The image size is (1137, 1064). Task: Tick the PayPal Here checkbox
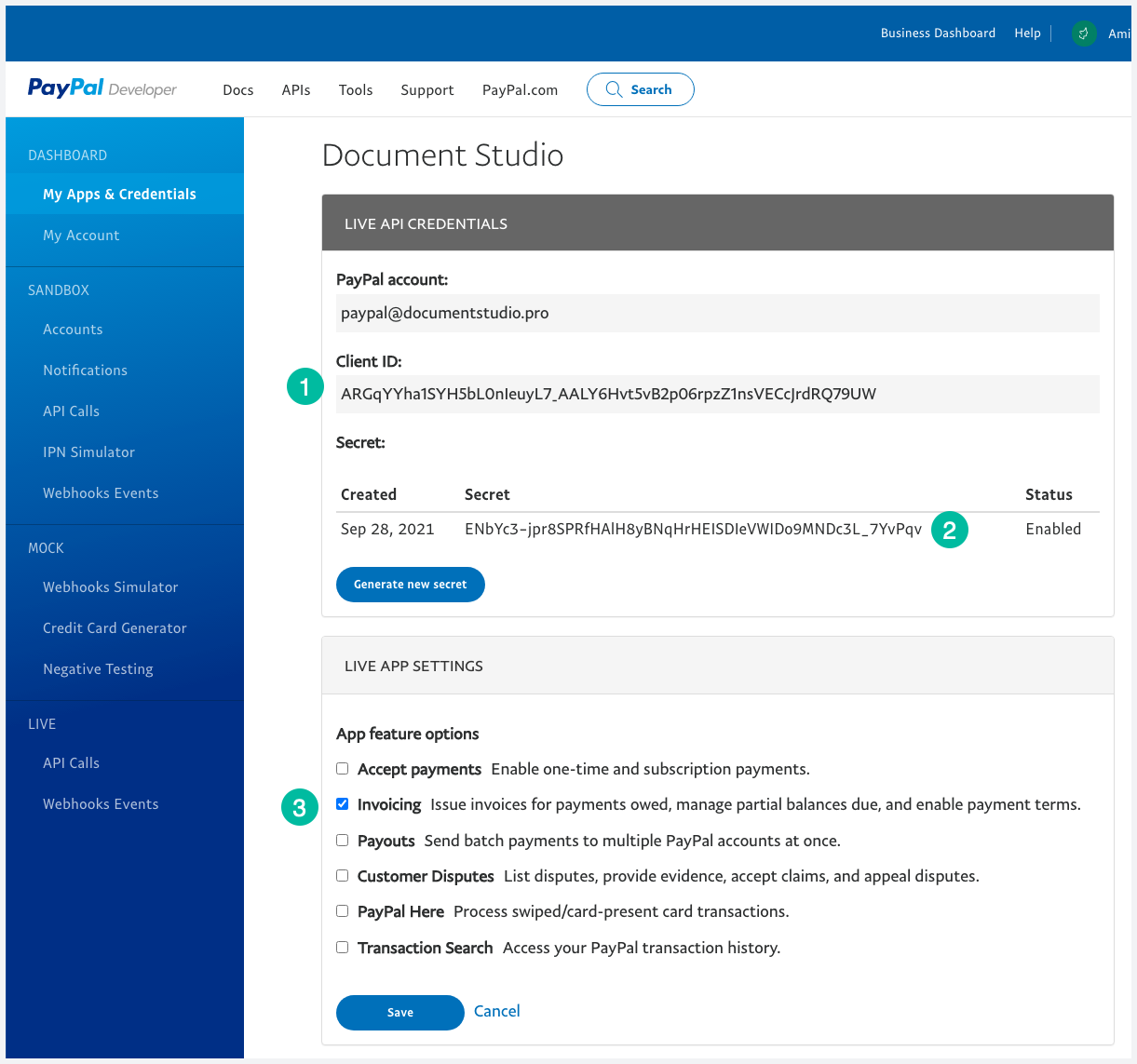coord(343,911)
